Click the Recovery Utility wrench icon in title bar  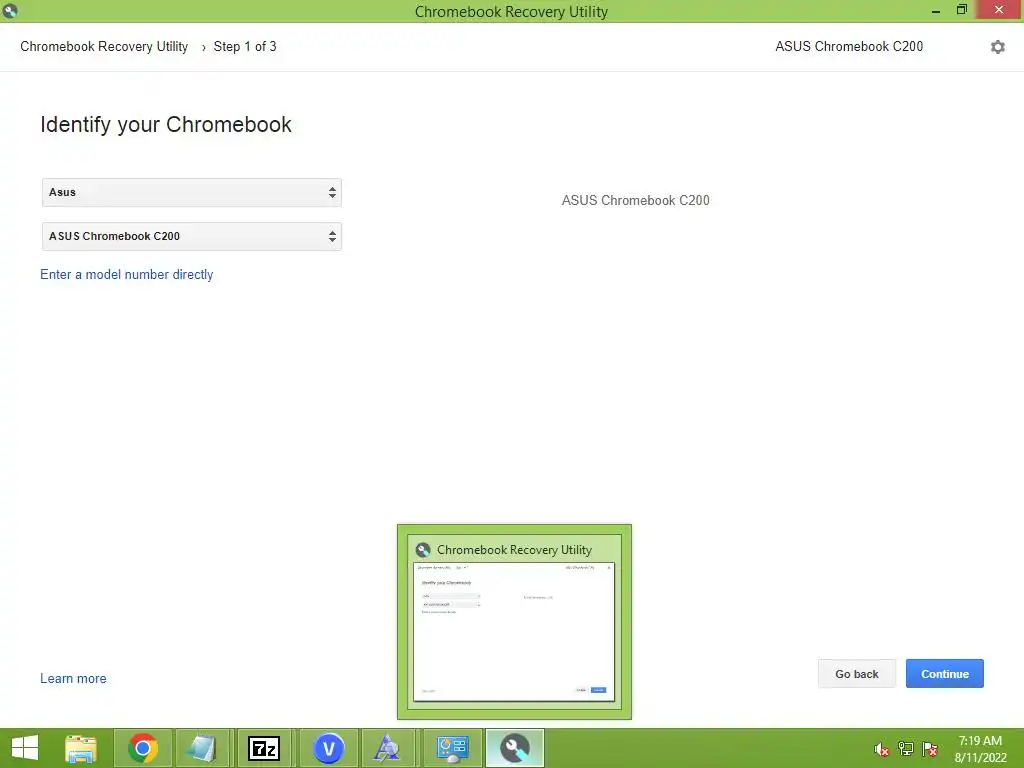click(10, 11)
